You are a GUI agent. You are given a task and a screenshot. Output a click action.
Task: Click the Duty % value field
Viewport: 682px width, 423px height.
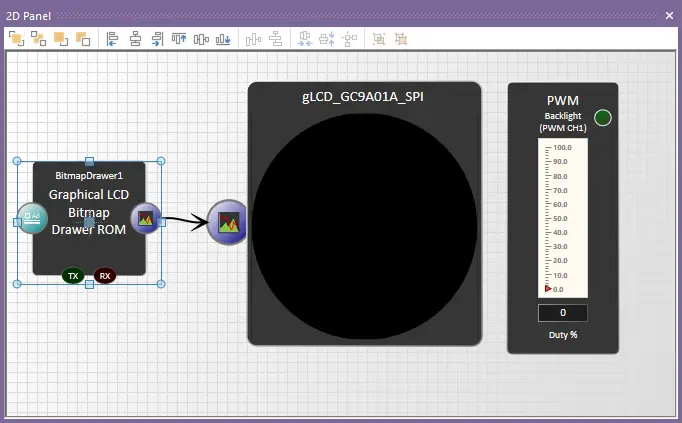(563, 313)
